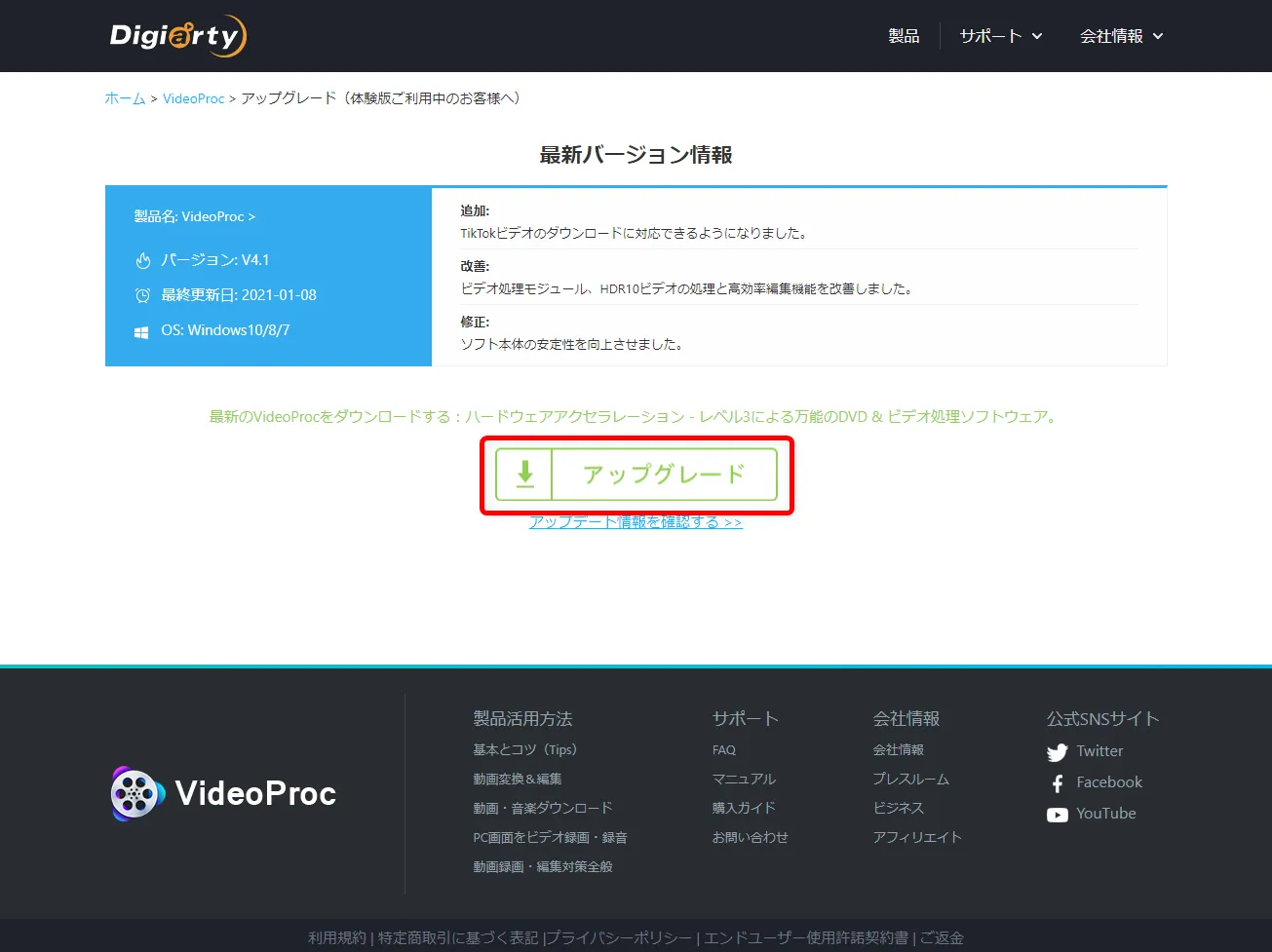Viewport: 1272px width, 952px height.
Task: Open the お問い合わせ footer link
Action: tap(750, 837)
